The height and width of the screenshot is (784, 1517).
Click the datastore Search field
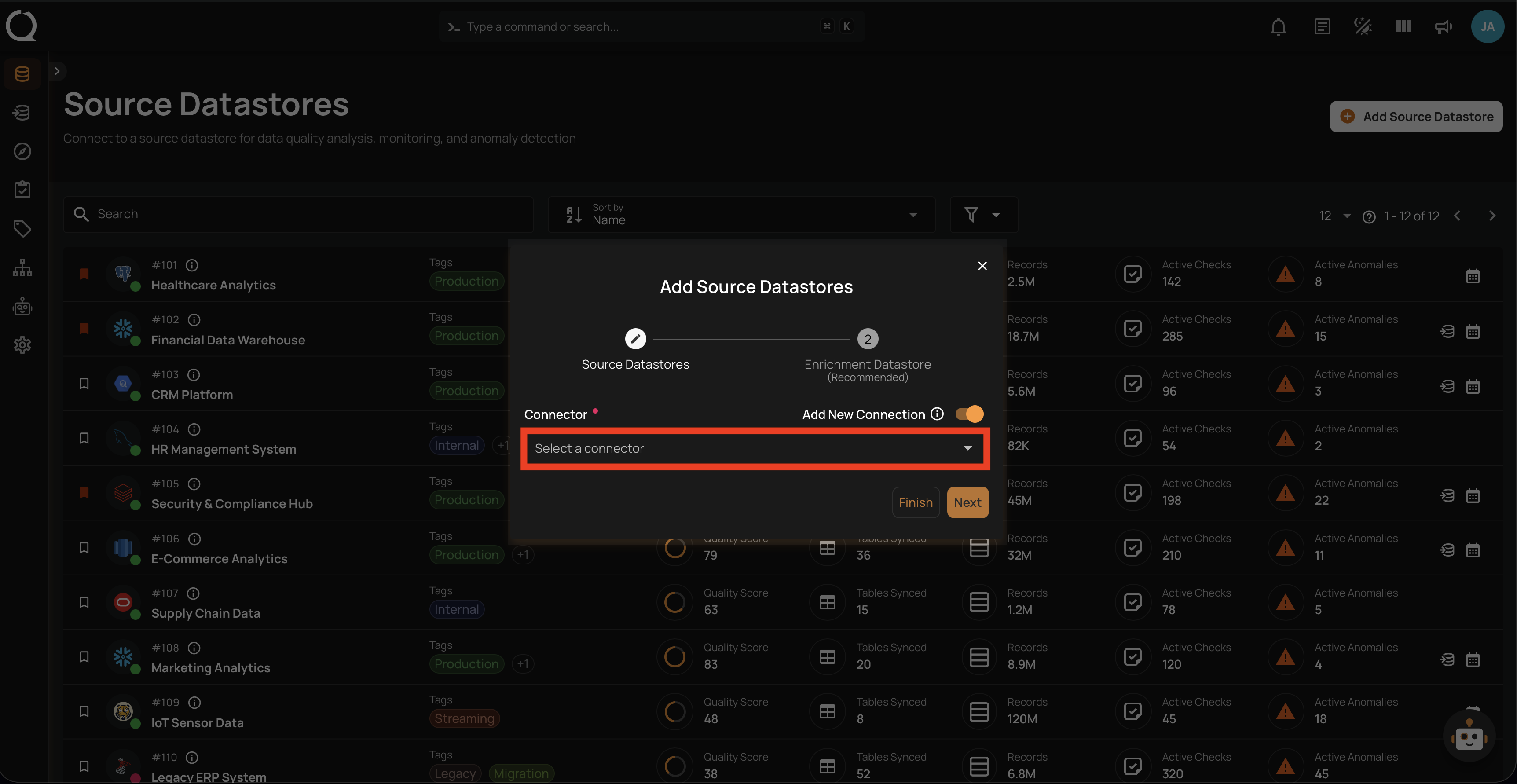[298, 214]
